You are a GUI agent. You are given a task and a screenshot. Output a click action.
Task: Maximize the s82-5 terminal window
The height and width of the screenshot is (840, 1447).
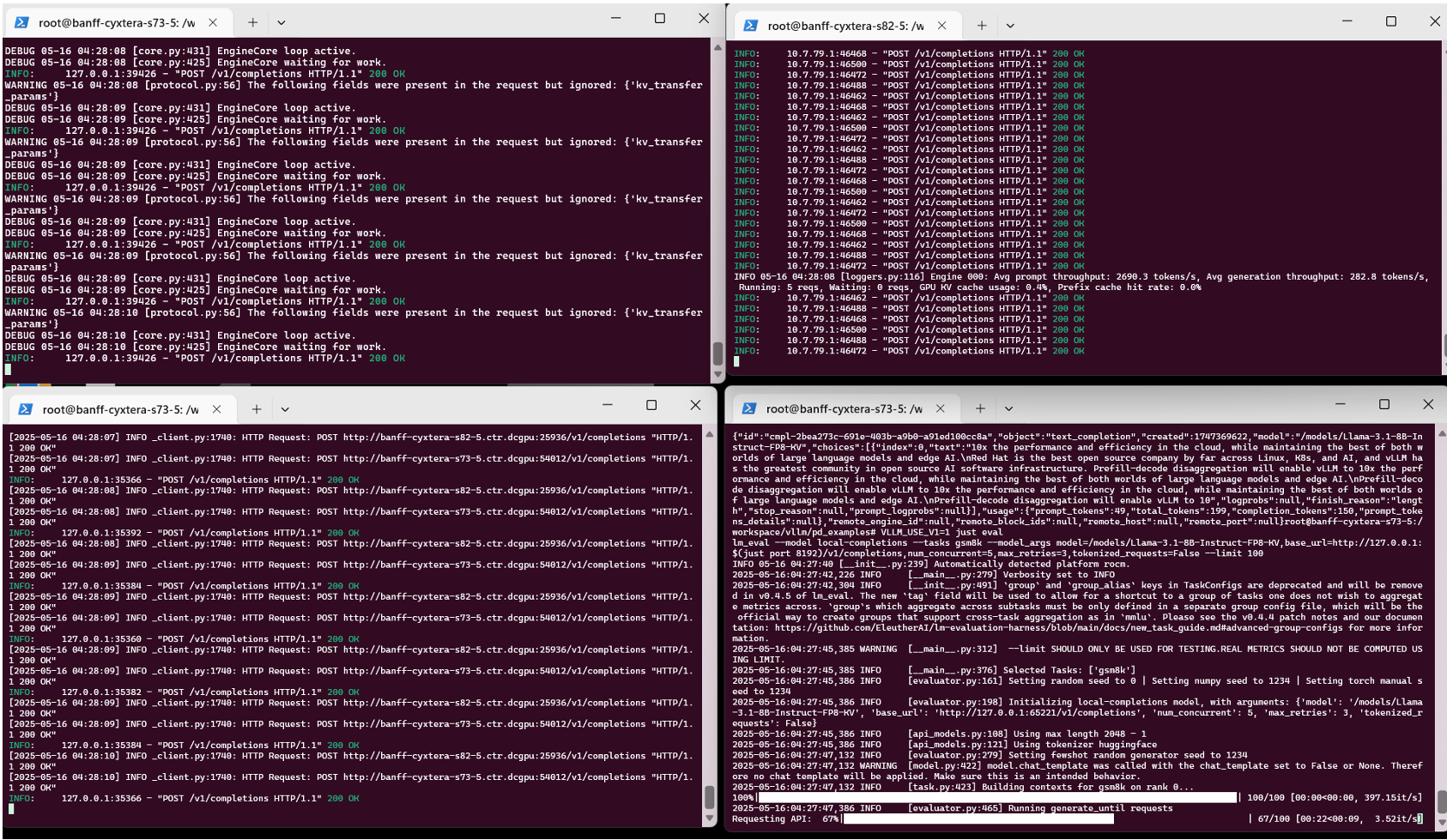click(x=1390, y=21)
